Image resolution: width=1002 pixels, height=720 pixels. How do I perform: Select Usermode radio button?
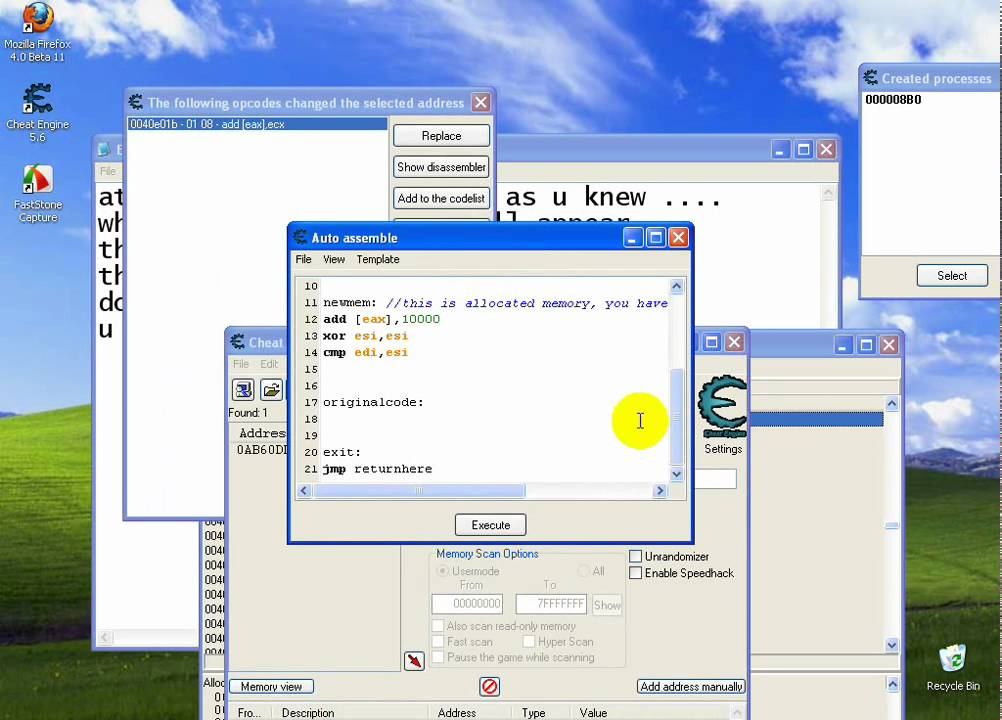pyautogui.click(x=442, y=571)
